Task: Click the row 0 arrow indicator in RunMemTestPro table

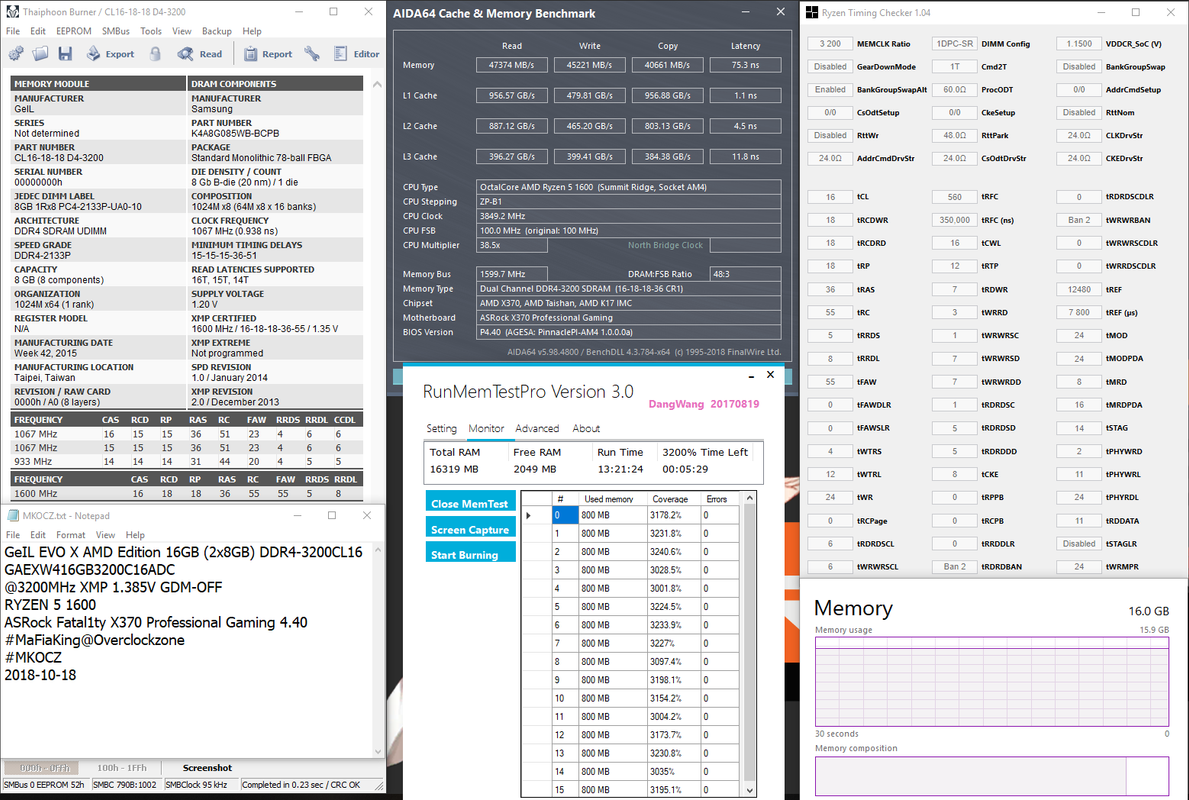Action: pos(529,515)
